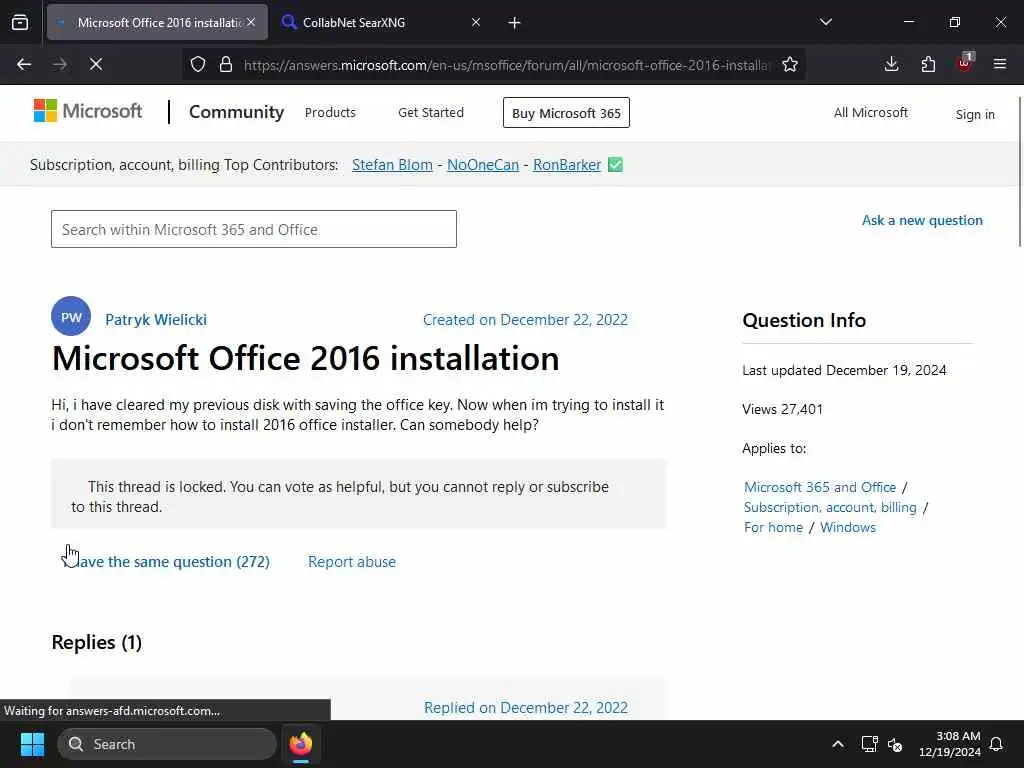Open For home category link
Screen dimensions: 1024x768
pyautogui.click(x=773, y=527)
